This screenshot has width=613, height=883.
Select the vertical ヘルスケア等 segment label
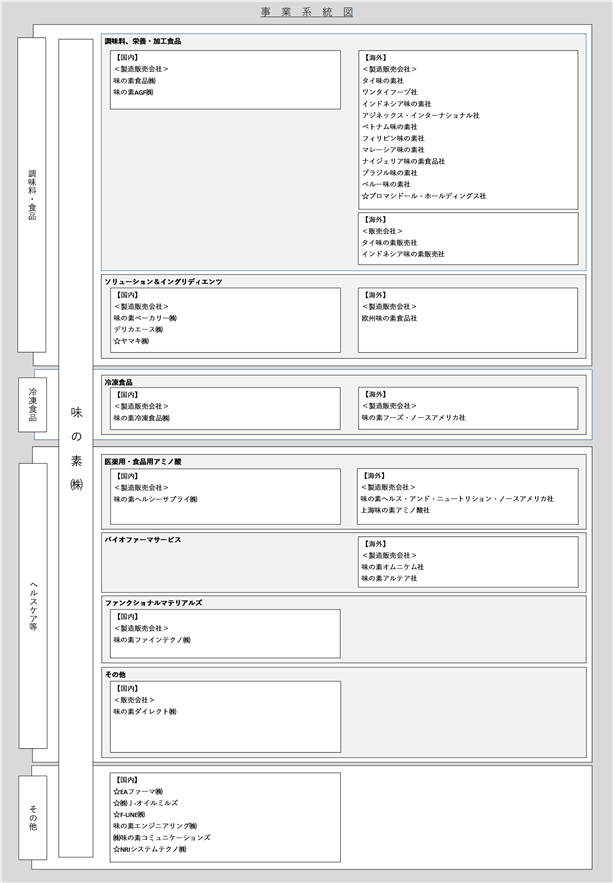coord(33,605)
